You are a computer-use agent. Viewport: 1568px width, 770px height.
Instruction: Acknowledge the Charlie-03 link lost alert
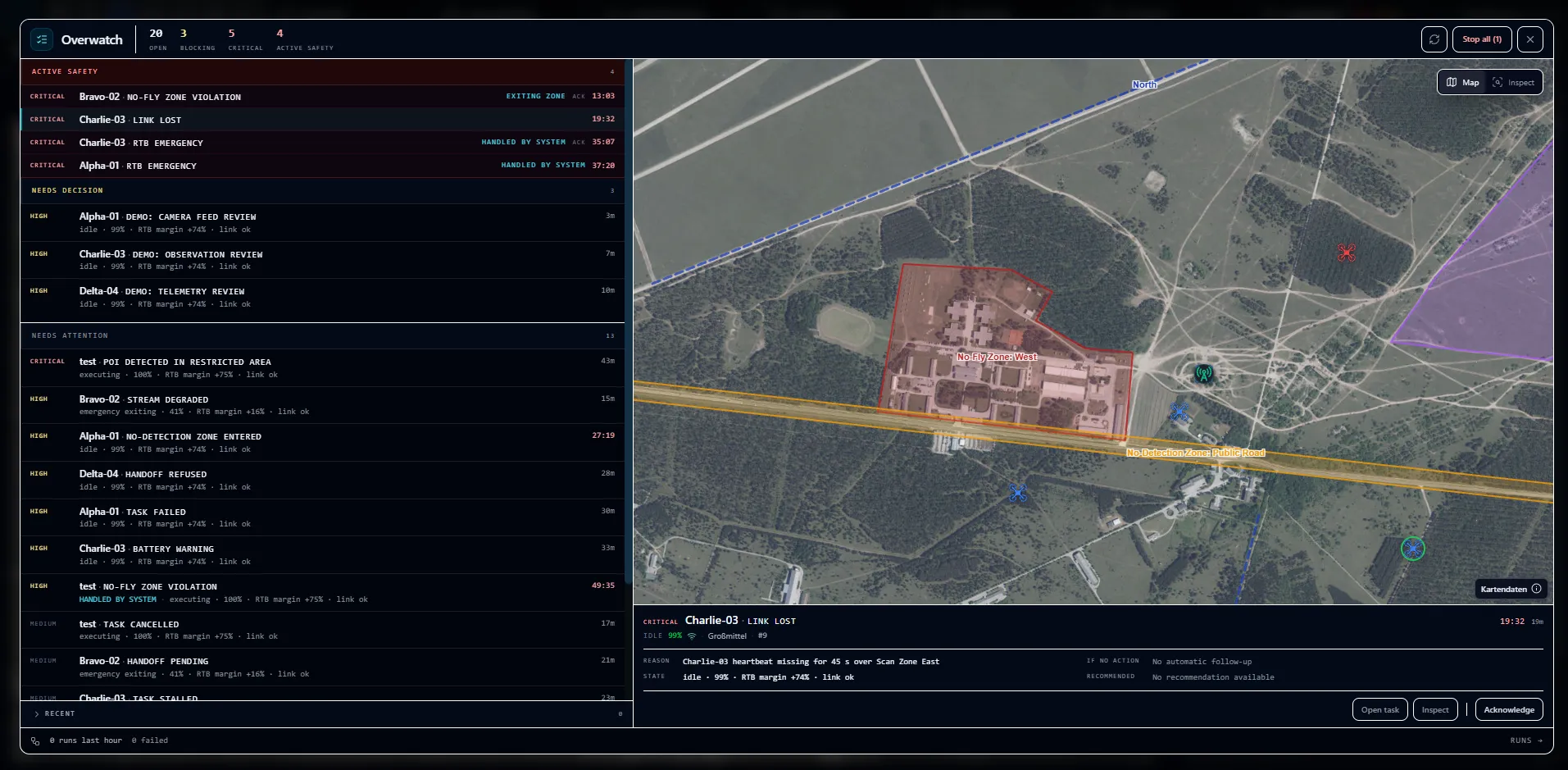pos(1509,709)
